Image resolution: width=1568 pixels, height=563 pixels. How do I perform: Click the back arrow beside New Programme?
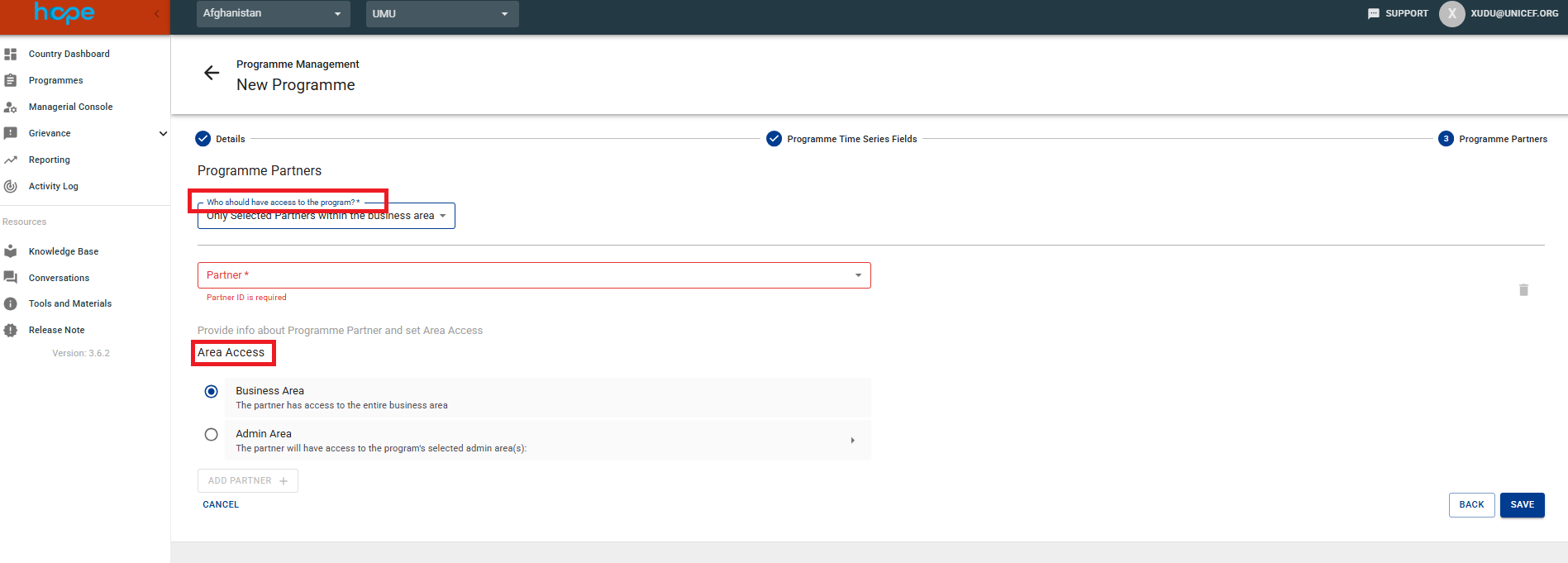(212, 73)
